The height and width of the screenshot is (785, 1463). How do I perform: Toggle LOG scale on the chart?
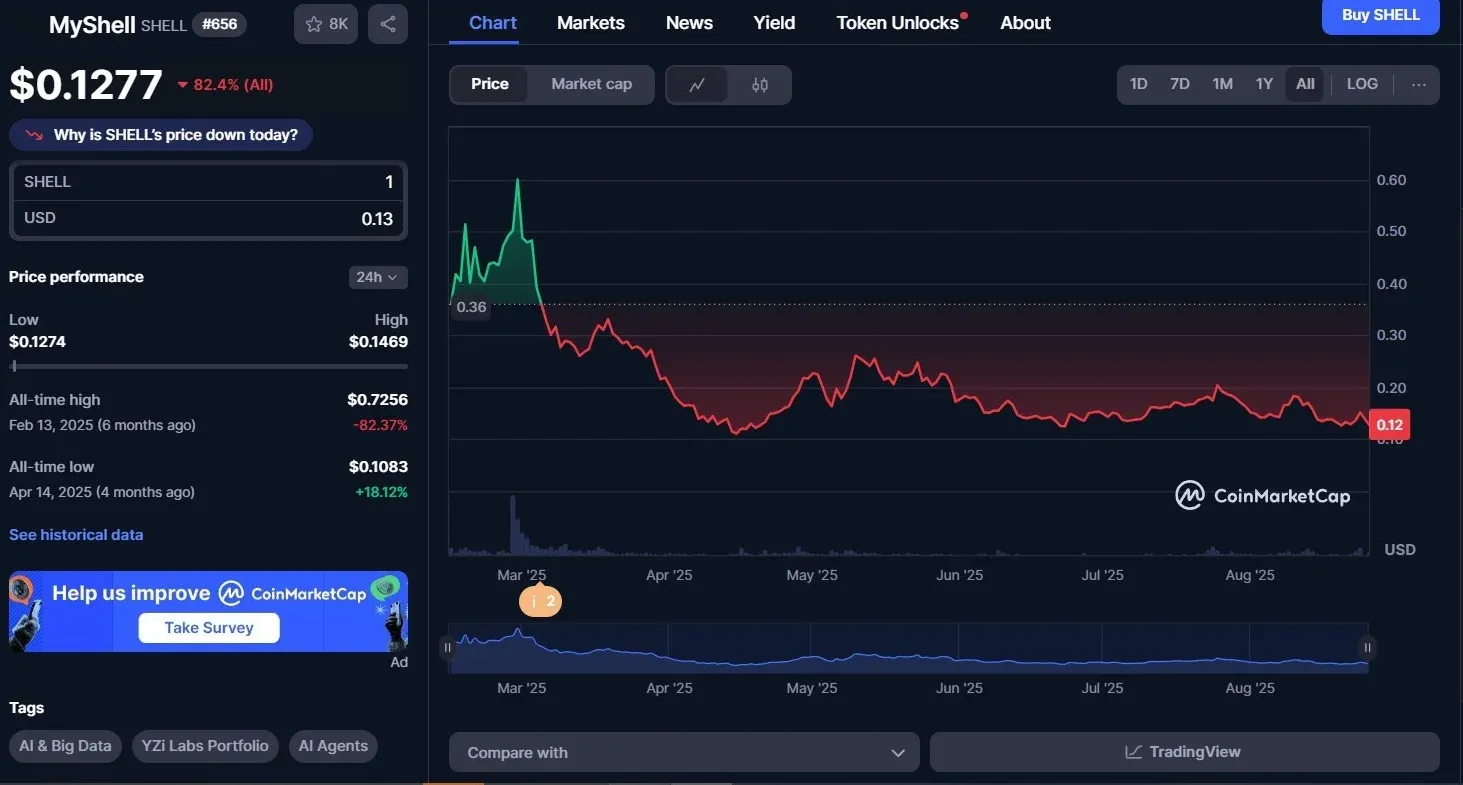pos(1362,85)
